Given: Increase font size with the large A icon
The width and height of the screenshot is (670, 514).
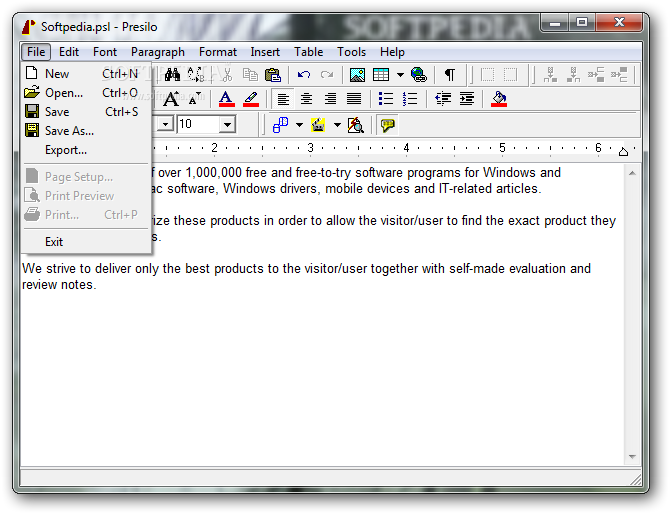Looking at the screenshot, I should pos(171,99).
